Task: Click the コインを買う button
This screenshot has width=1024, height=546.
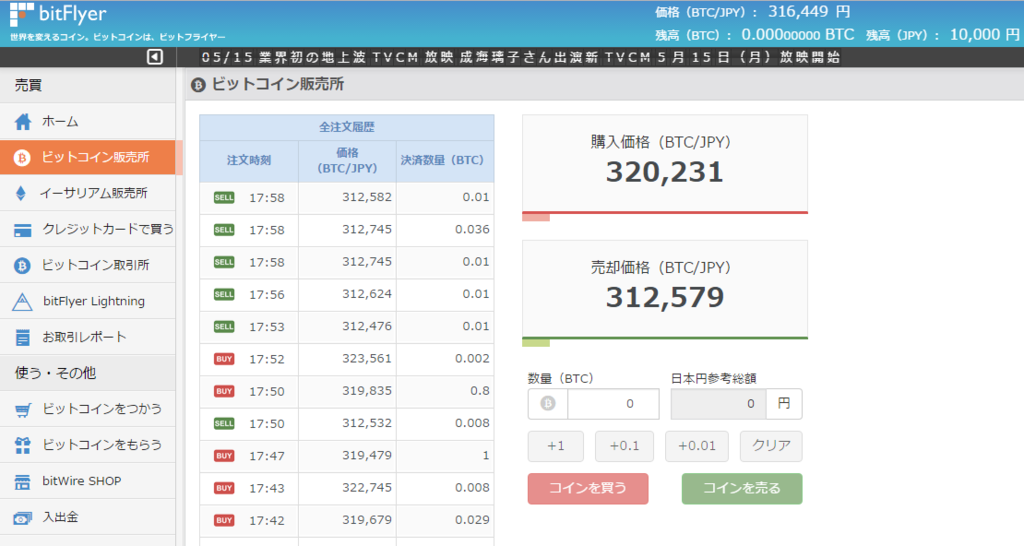Action: (588, 489)
